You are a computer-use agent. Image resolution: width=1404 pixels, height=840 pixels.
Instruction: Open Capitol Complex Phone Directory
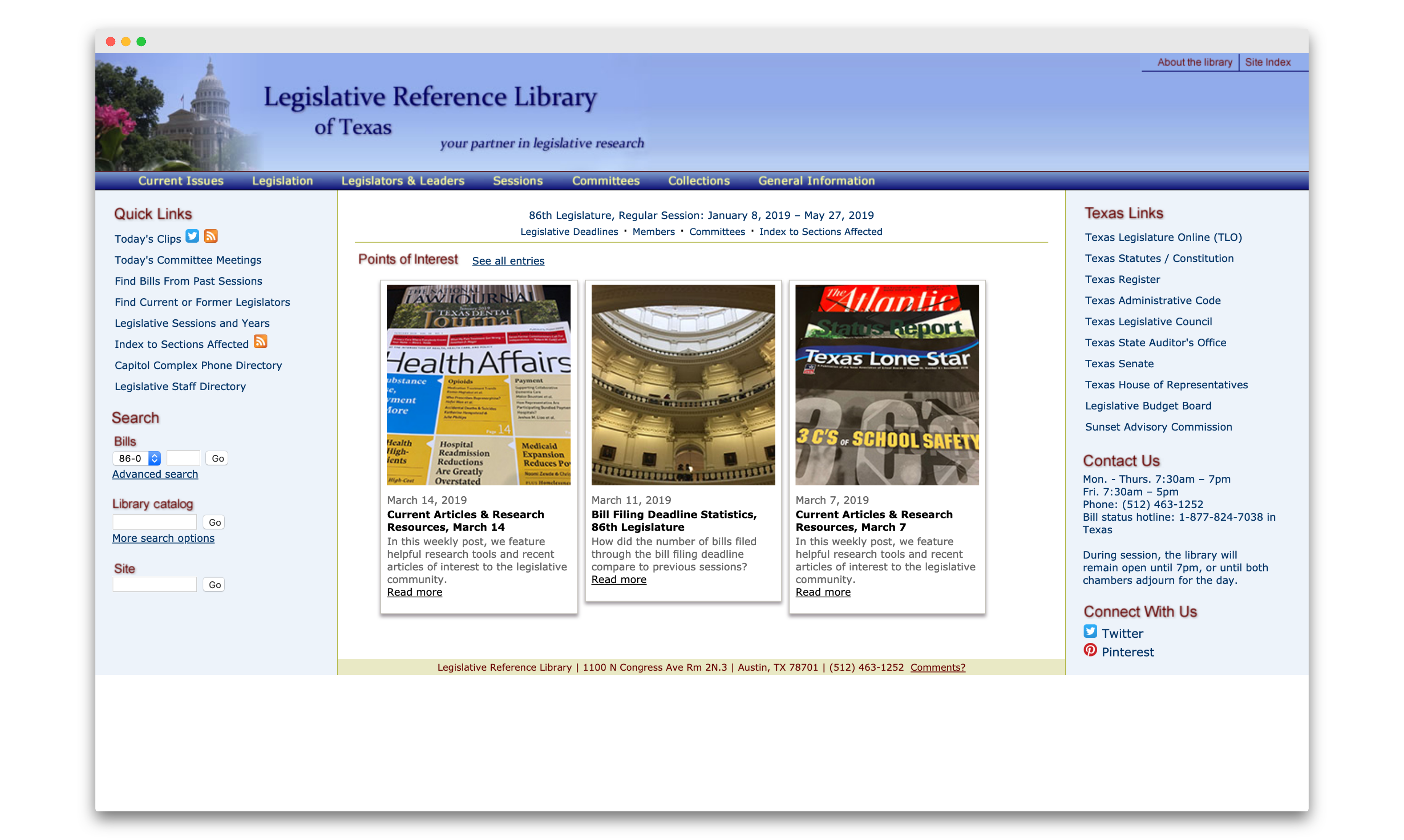198,365
